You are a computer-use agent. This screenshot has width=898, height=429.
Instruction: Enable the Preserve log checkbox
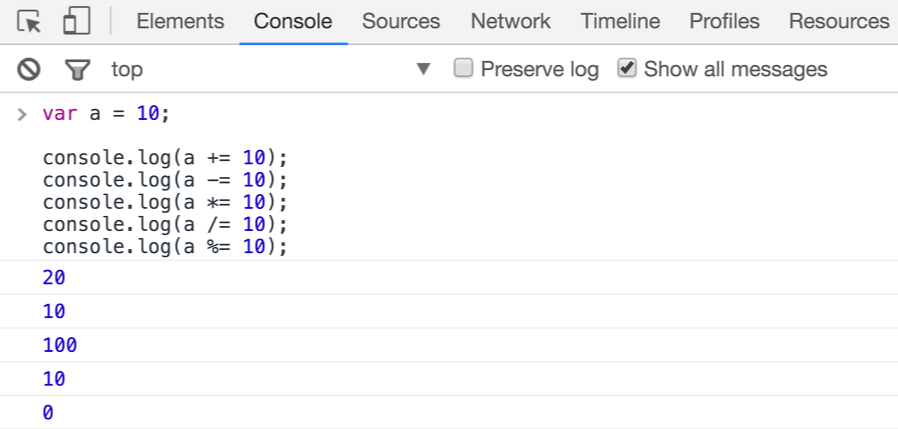pos(463,69)
